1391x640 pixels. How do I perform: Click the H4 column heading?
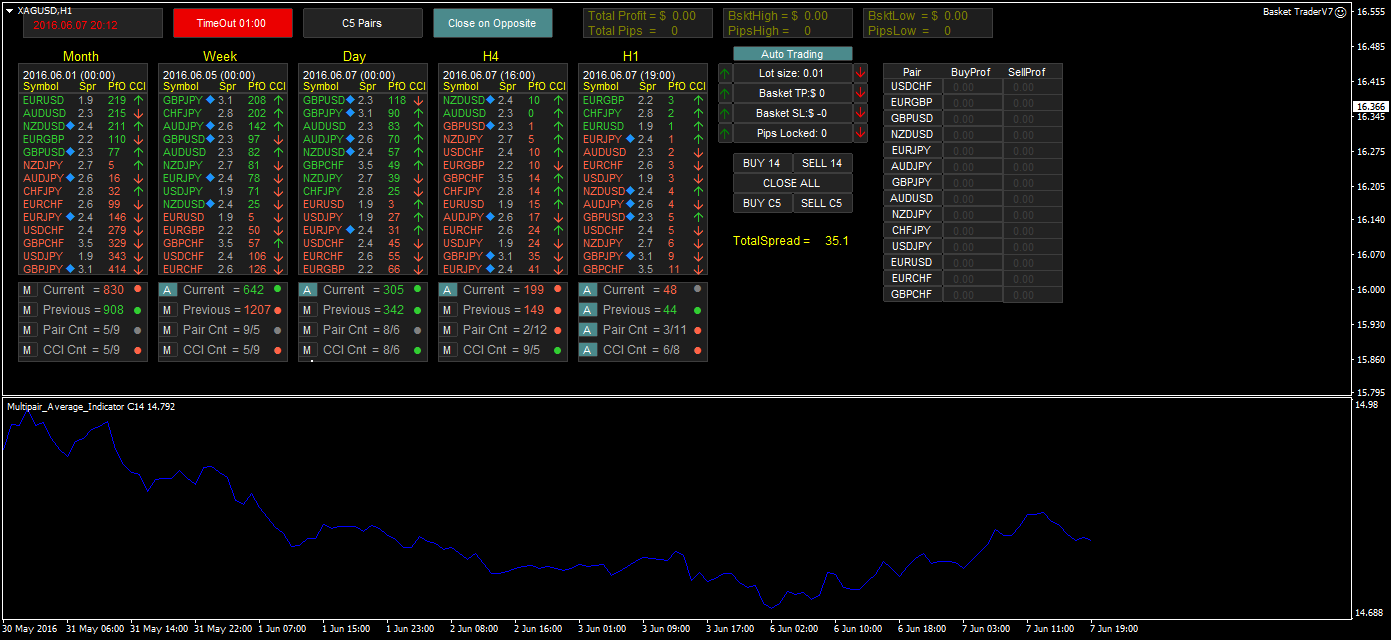(x=491, y=57)
